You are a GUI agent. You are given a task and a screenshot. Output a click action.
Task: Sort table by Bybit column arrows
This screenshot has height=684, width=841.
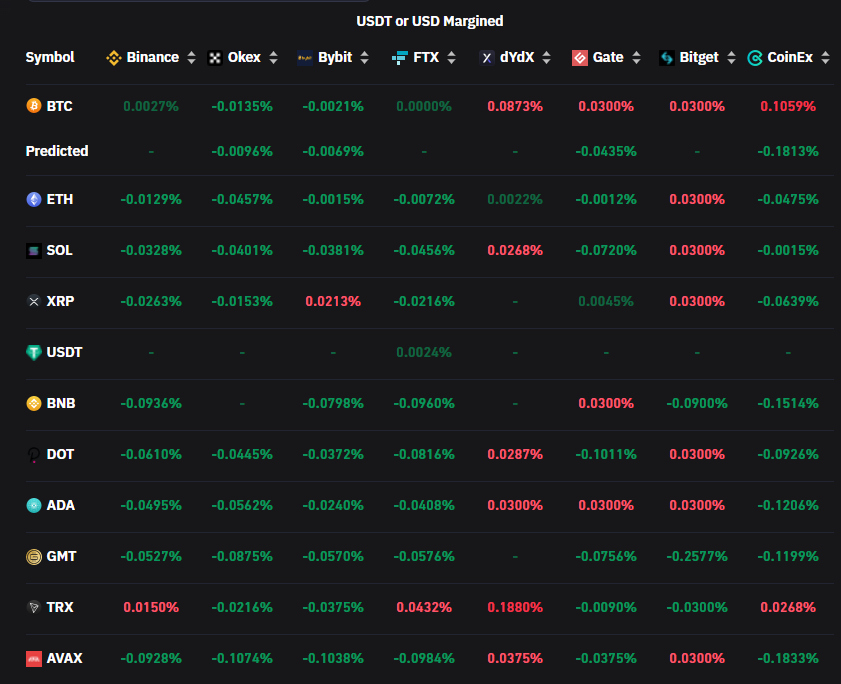coord(365,58)
